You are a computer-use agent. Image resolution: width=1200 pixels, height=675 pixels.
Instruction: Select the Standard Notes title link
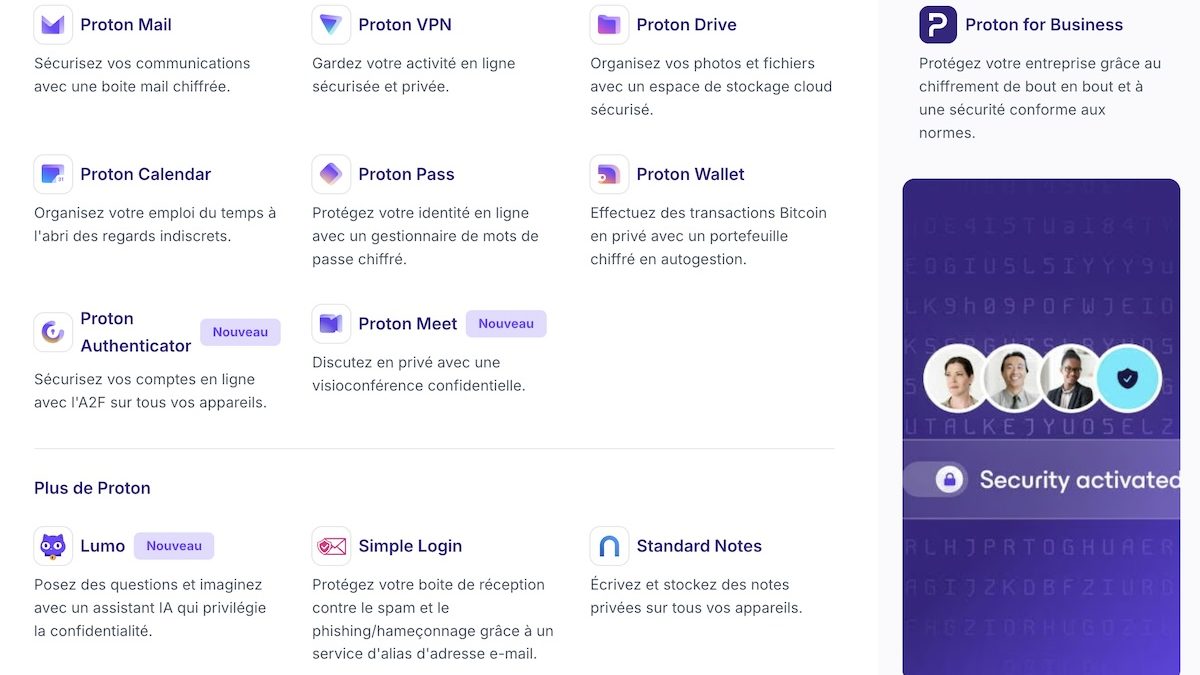click(x=699, y=546)
